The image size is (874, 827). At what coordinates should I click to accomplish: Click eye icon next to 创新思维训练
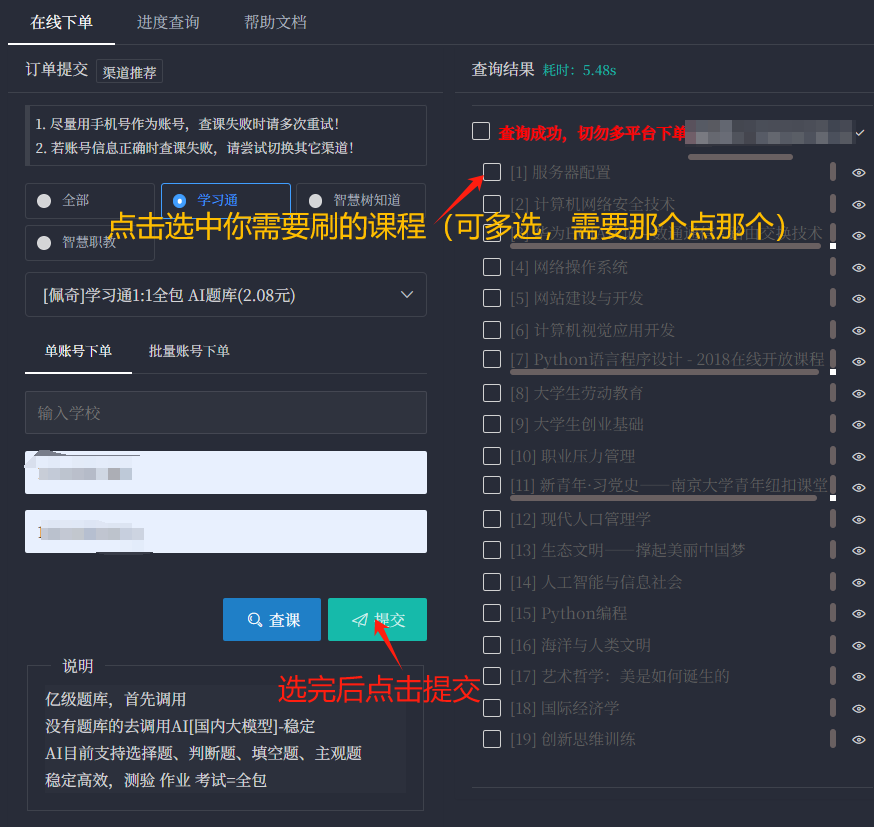(x=858, y=740)
